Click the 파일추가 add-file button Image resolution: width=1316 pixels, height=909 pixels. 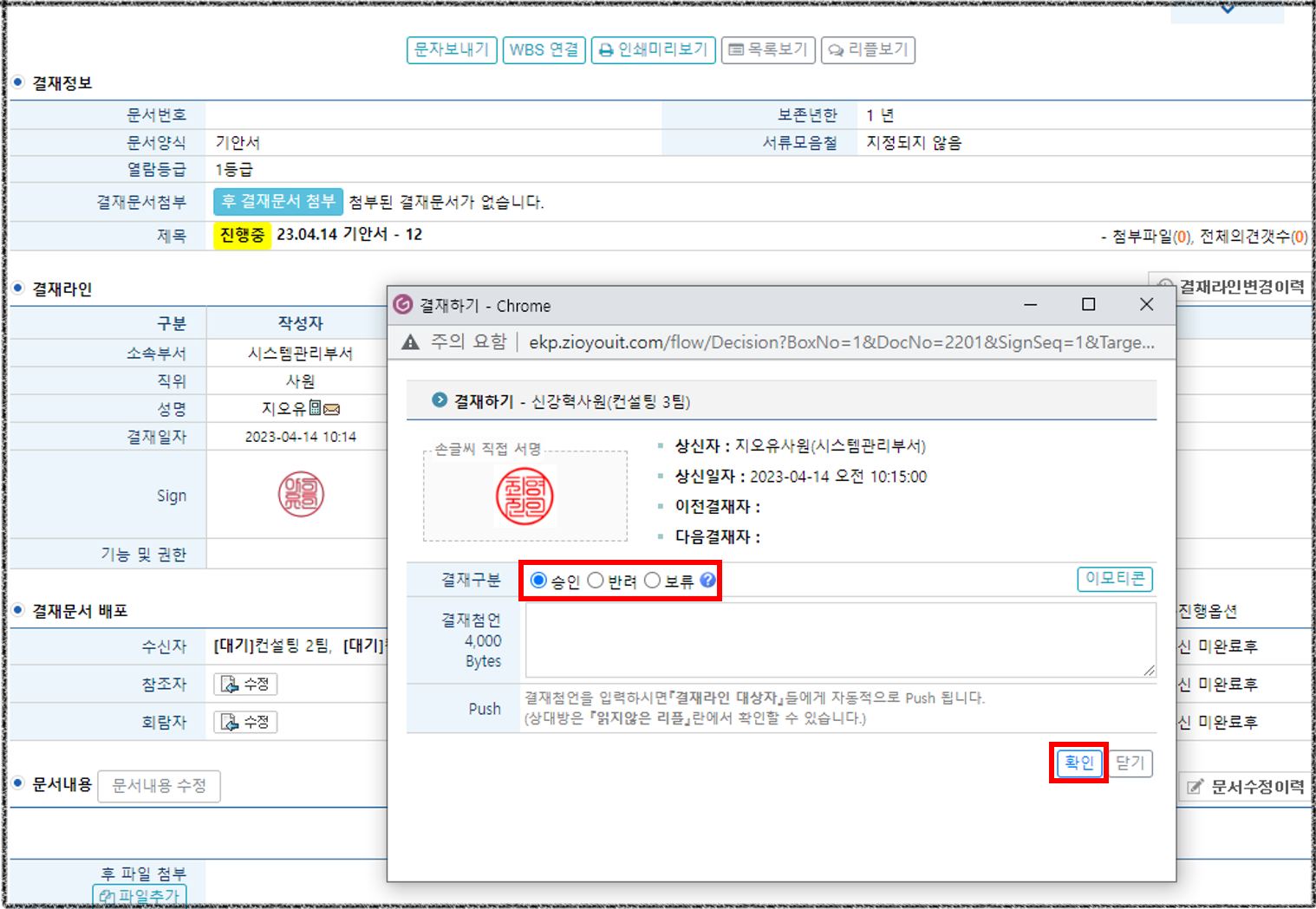pyautogui.click(x=140, y=896)
